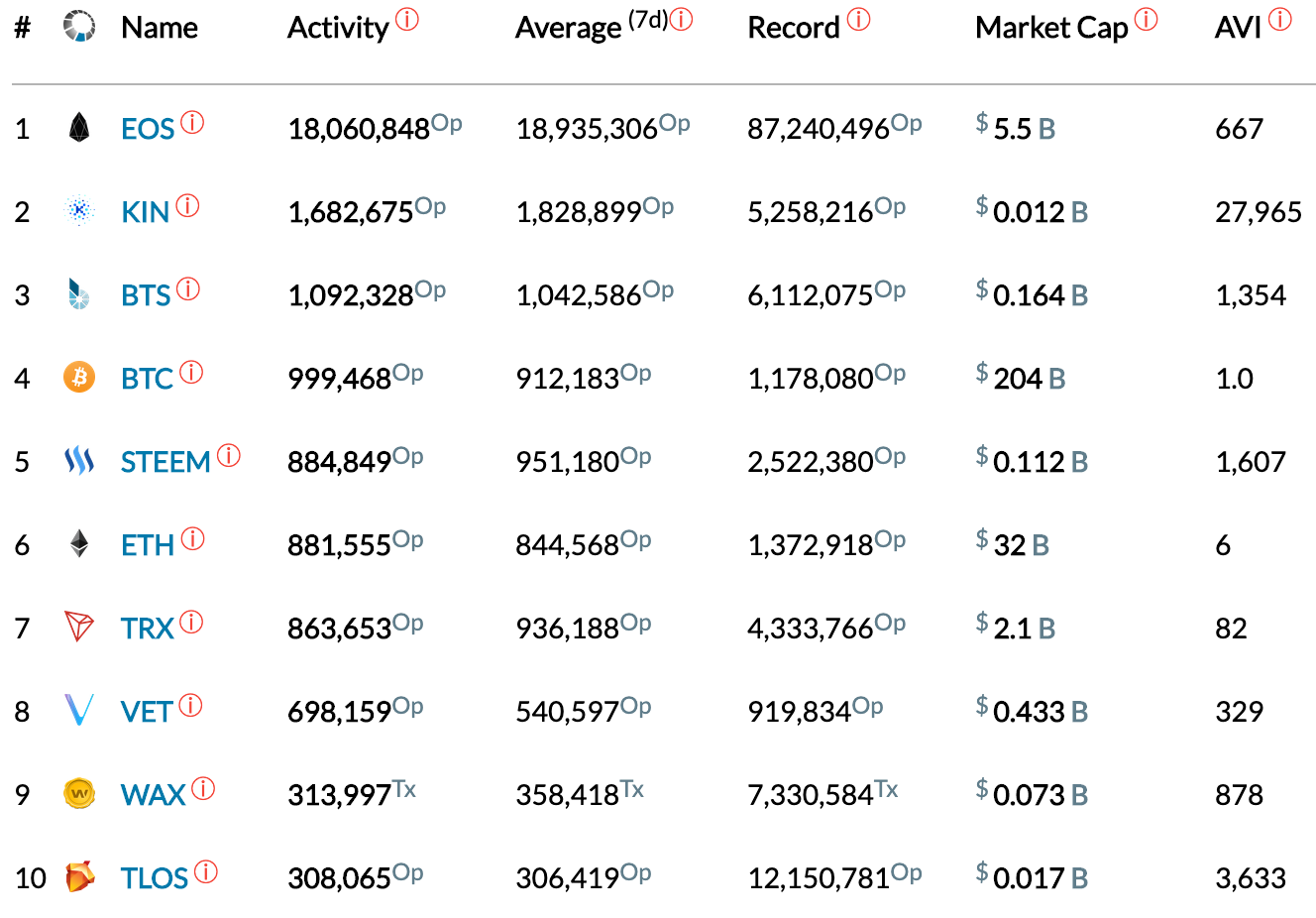Click info icon beside EOS
1316x918 pixels.
tap(192, 122)
